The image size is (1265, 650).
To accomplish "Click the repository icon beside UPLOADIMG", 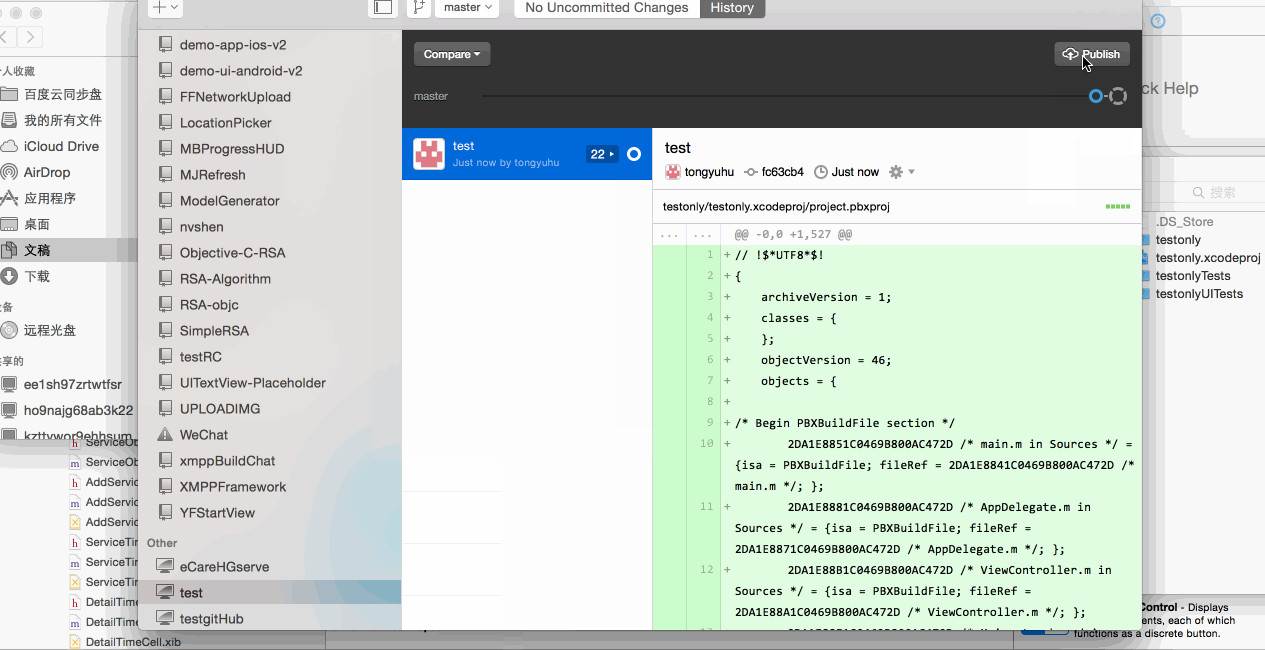I will click(x=166, y=409).
